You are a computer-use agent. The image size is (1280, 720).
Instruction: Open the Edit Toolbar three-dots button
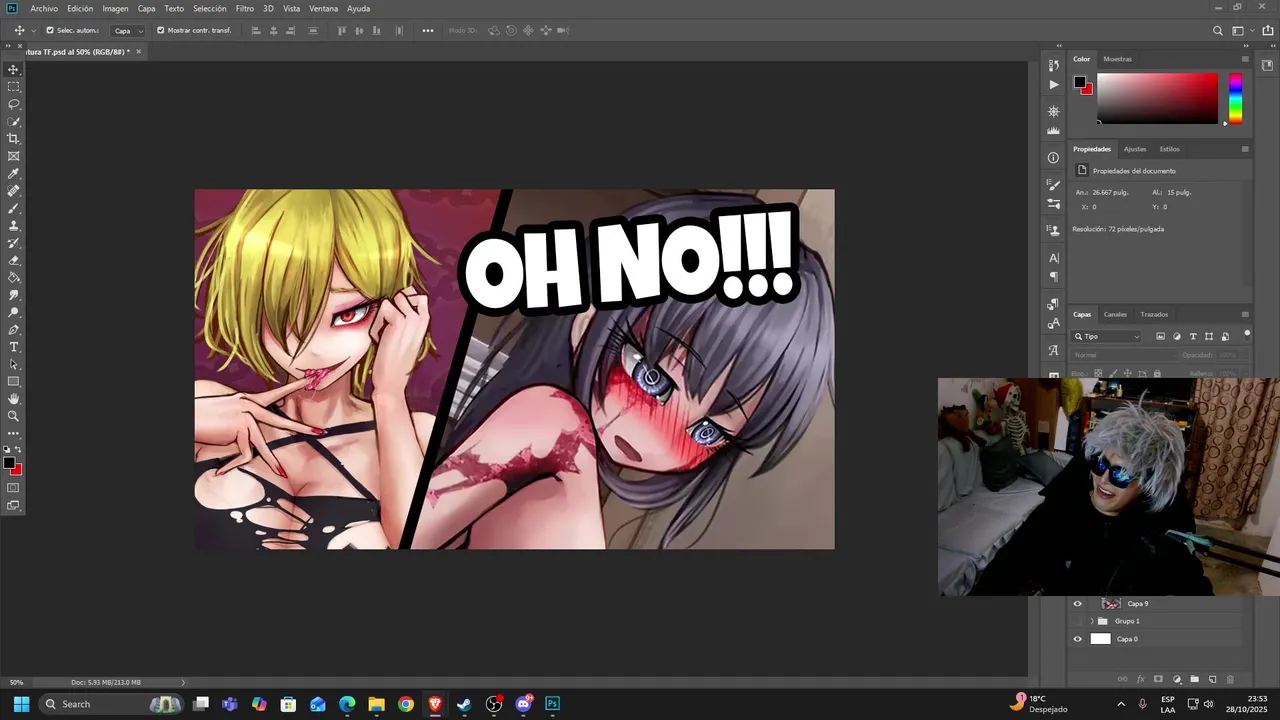(x=14, y=433)
